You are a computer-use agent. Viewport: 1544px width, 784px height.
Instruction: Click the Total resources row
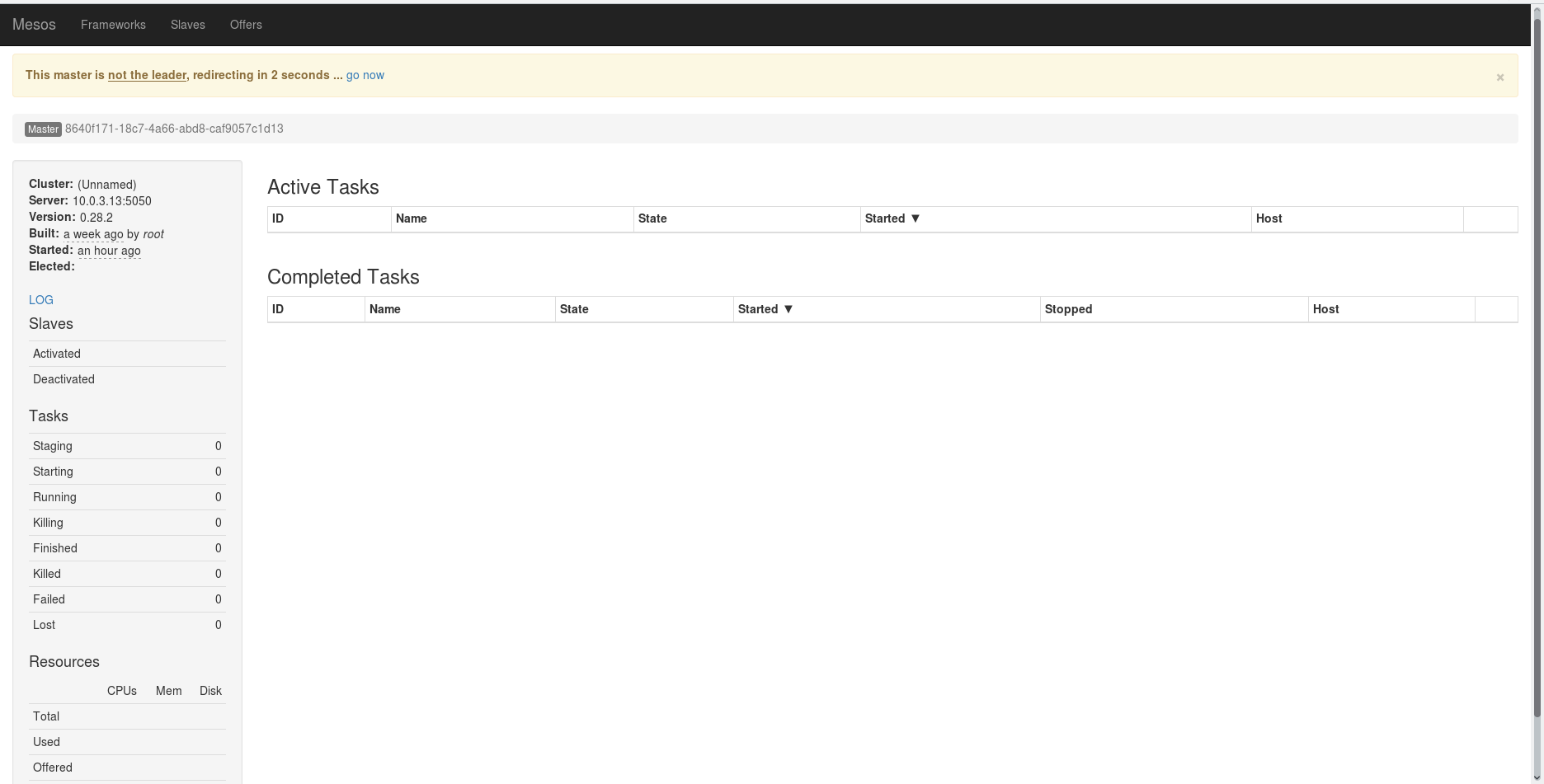pos(127,716)
